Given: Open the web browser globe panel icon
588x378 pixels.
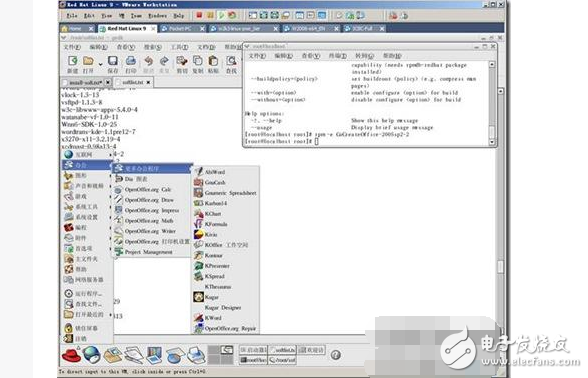Looking at the screenshot, I should [x=92, y=354].
